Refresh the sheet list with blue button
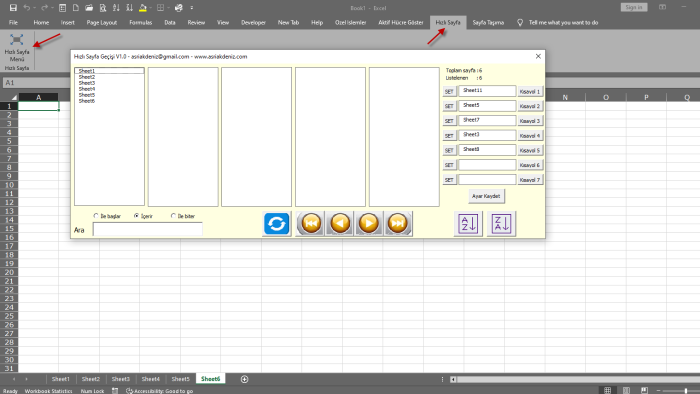 tap(276, 223)
